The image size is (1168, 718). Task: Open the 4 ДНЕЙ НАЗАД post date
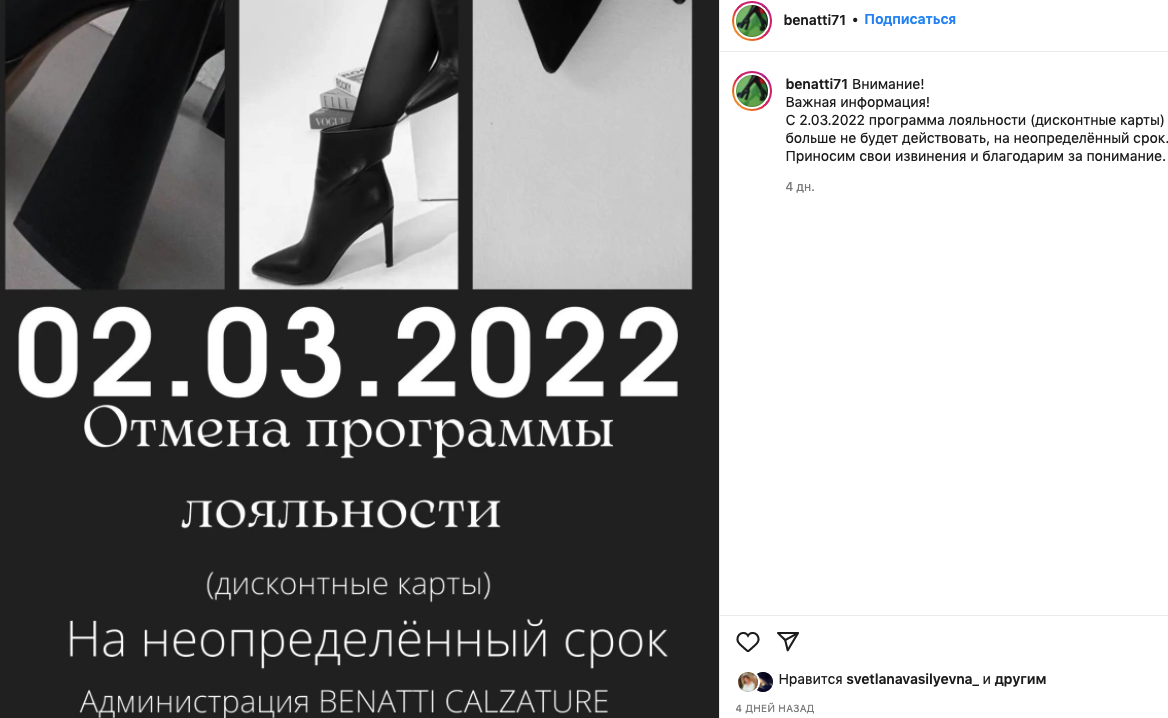[775, 708]
